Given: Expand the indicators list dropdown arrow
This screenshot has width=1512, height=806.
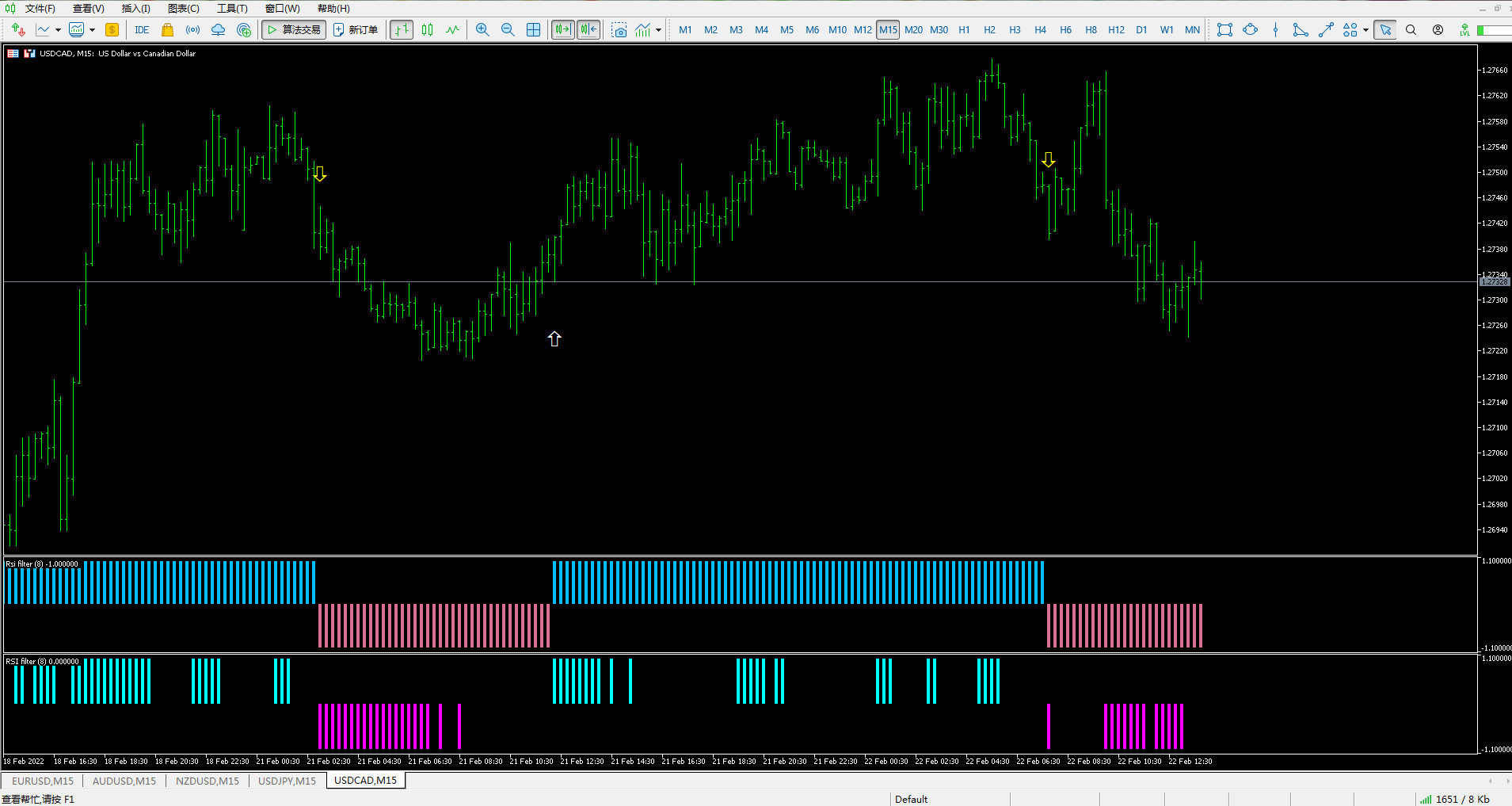Looking at the screenshot, I should [658, 30].
